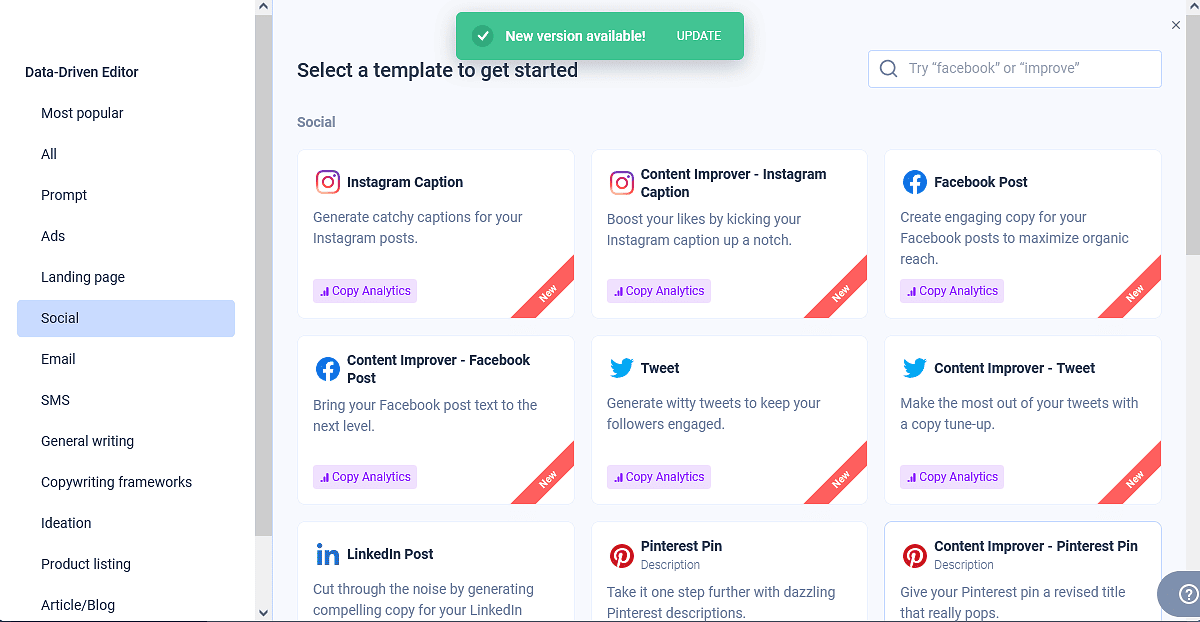
Task: Click the Pinterest icon on Pinterest Pin card
Action: pyautogui.click(x=621, y=555)
